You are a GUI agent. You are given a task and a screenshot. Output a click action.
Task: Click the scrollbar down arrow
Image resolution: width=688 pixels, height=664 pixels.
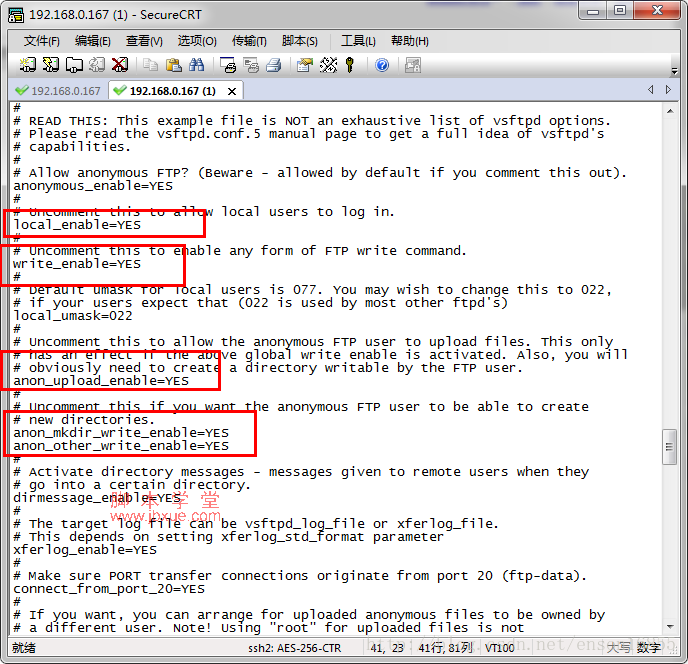(669, 627)
